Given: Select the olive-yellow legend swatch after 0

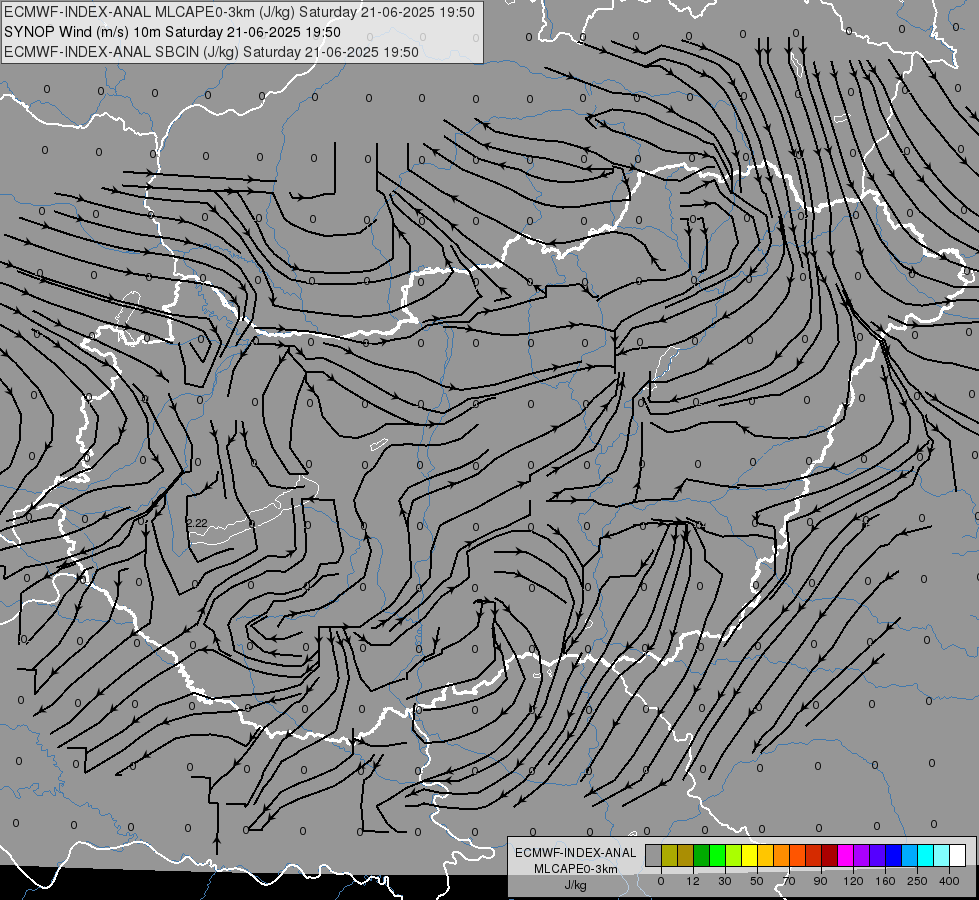Looking at the screenshot, I should coord(669,855).
